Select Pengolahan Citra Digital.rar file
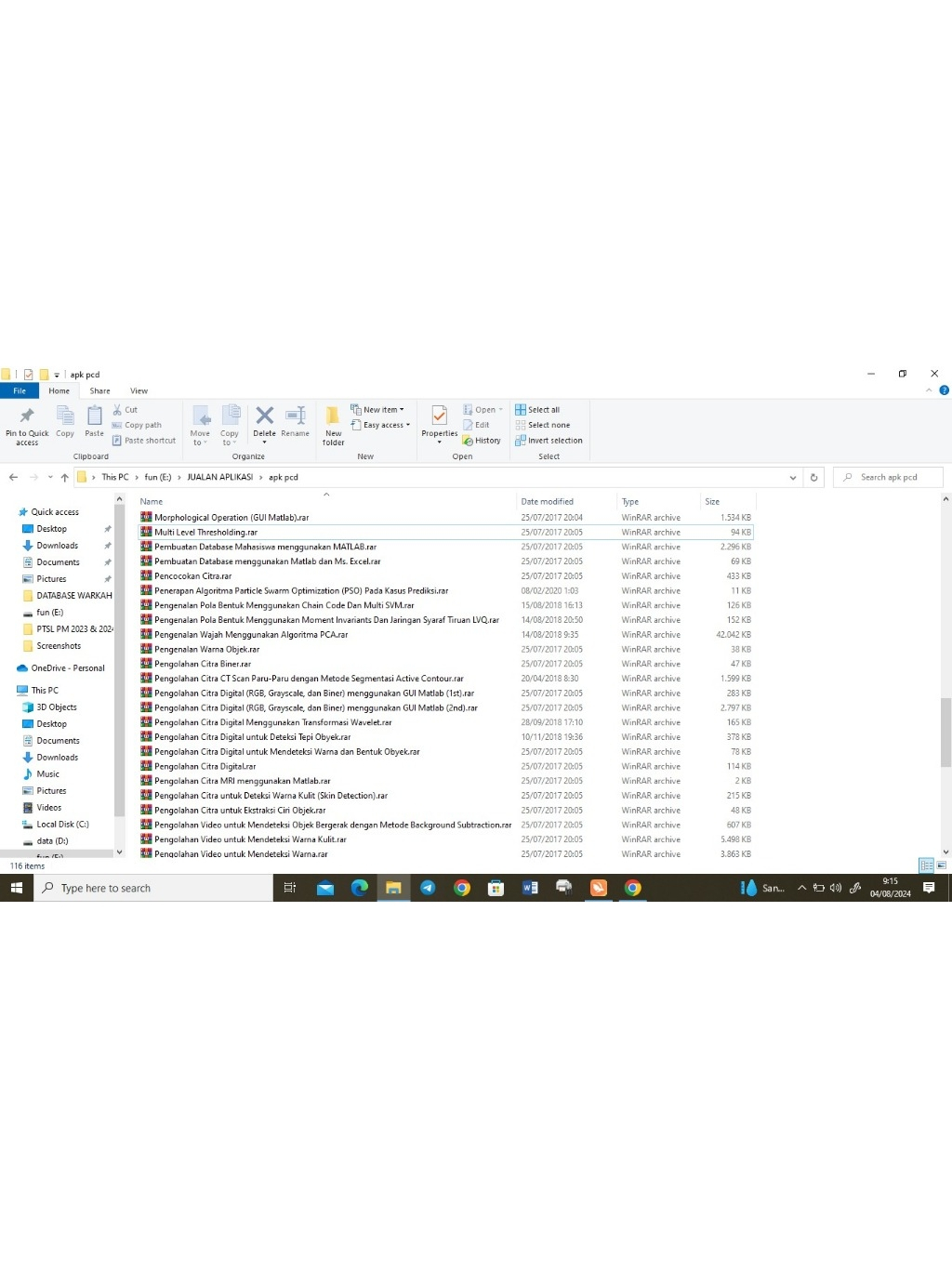Image resolution: width=952 pixels, height=1268 pixels. (x=445, y=766)
